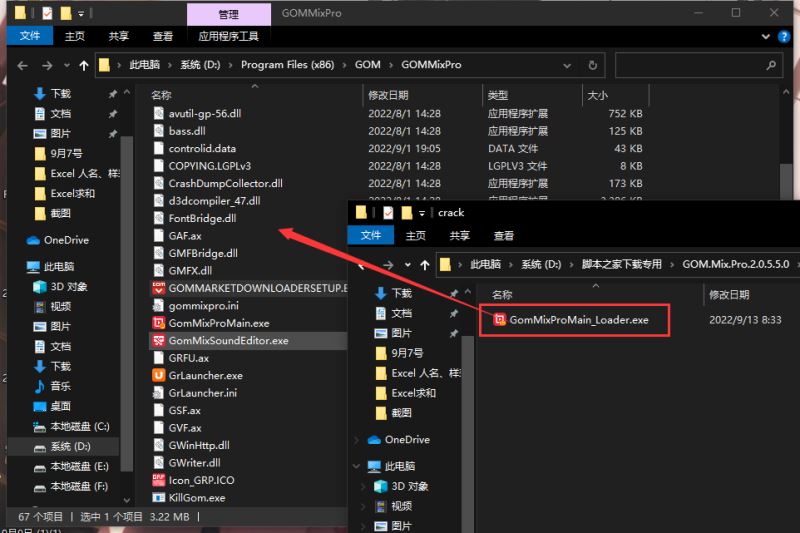Open 主页 tab in GOMMixPro window
Viewport: 800px width, 533px height.
point(74,36)
